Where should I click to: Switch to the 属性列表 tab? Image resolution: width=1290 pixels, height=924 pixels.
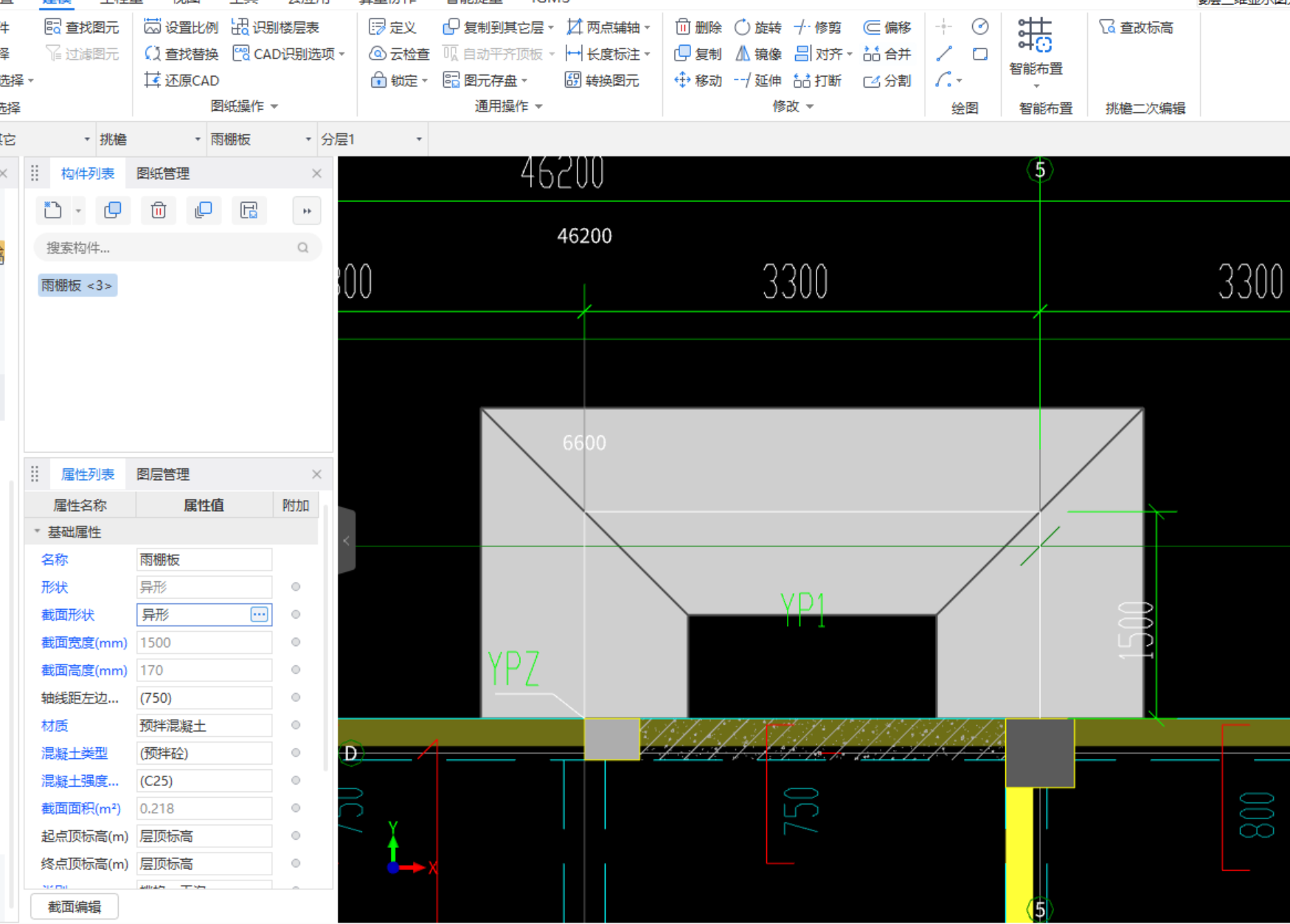point(87,474)
